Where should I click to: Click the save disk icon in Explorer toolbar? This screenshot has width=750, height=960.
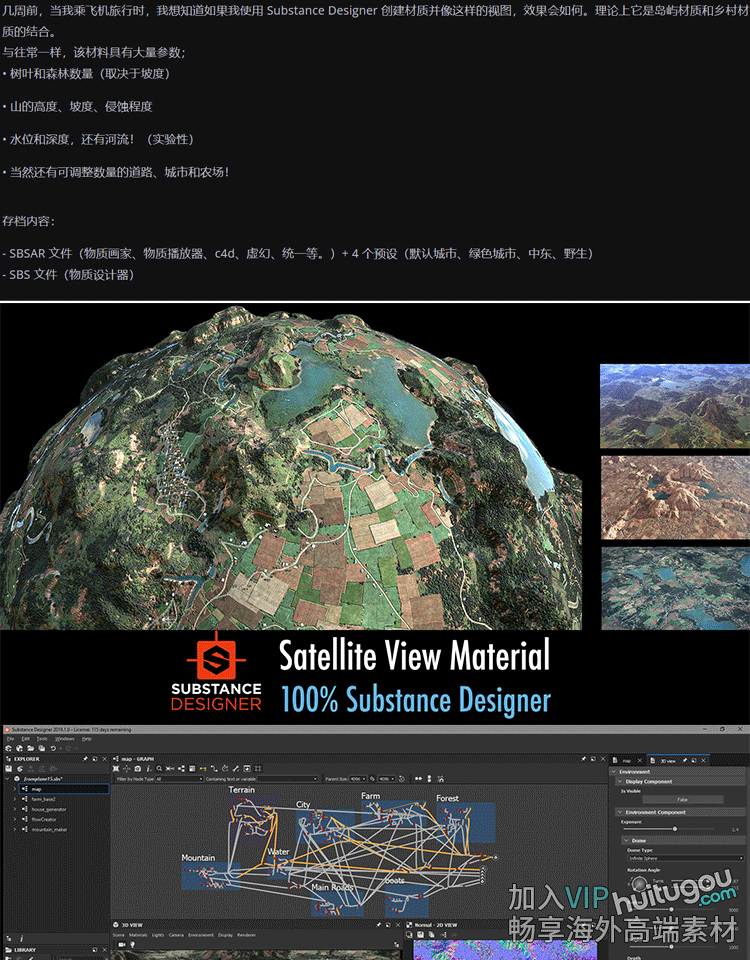click(9, 768)
